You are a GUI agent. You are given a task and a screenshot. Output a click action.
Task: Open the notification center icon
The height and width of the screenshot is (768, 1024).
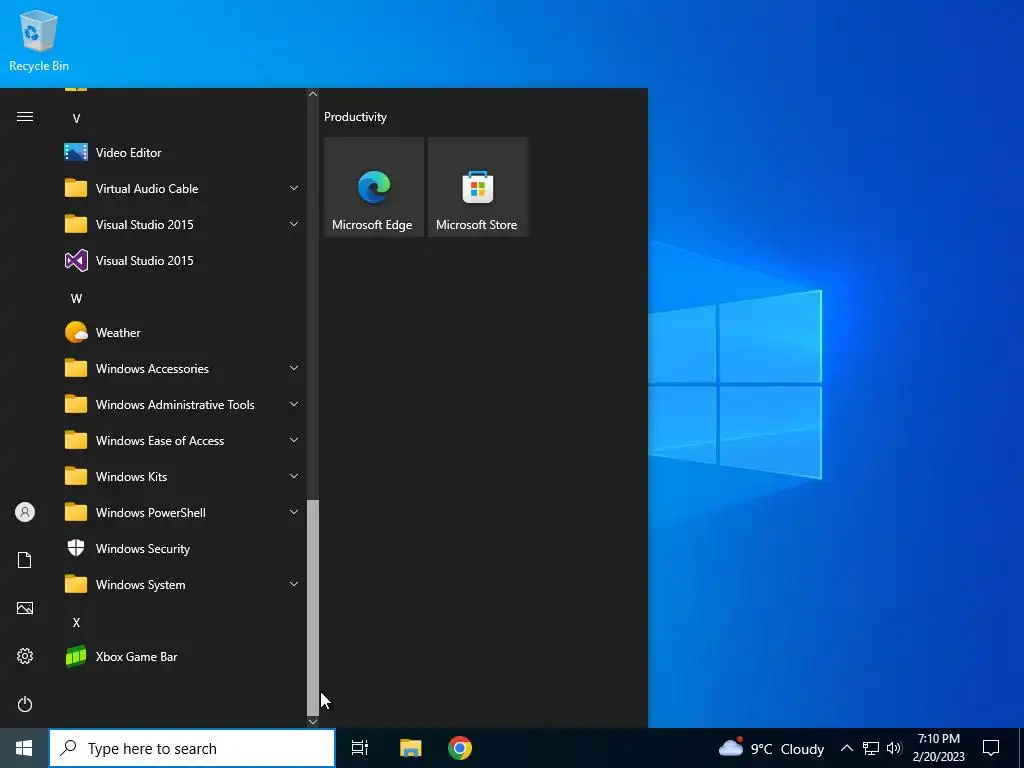991,748
